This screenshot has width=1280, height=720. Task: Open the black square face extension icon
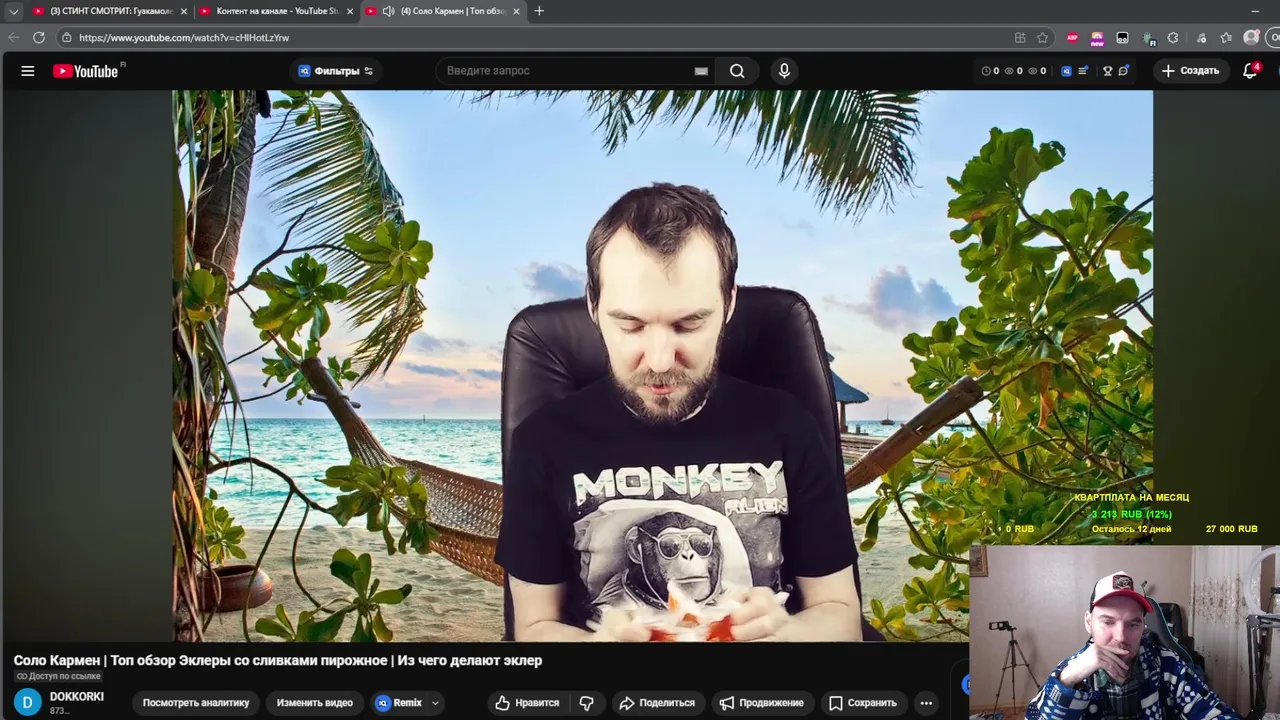pos(1122,37)
